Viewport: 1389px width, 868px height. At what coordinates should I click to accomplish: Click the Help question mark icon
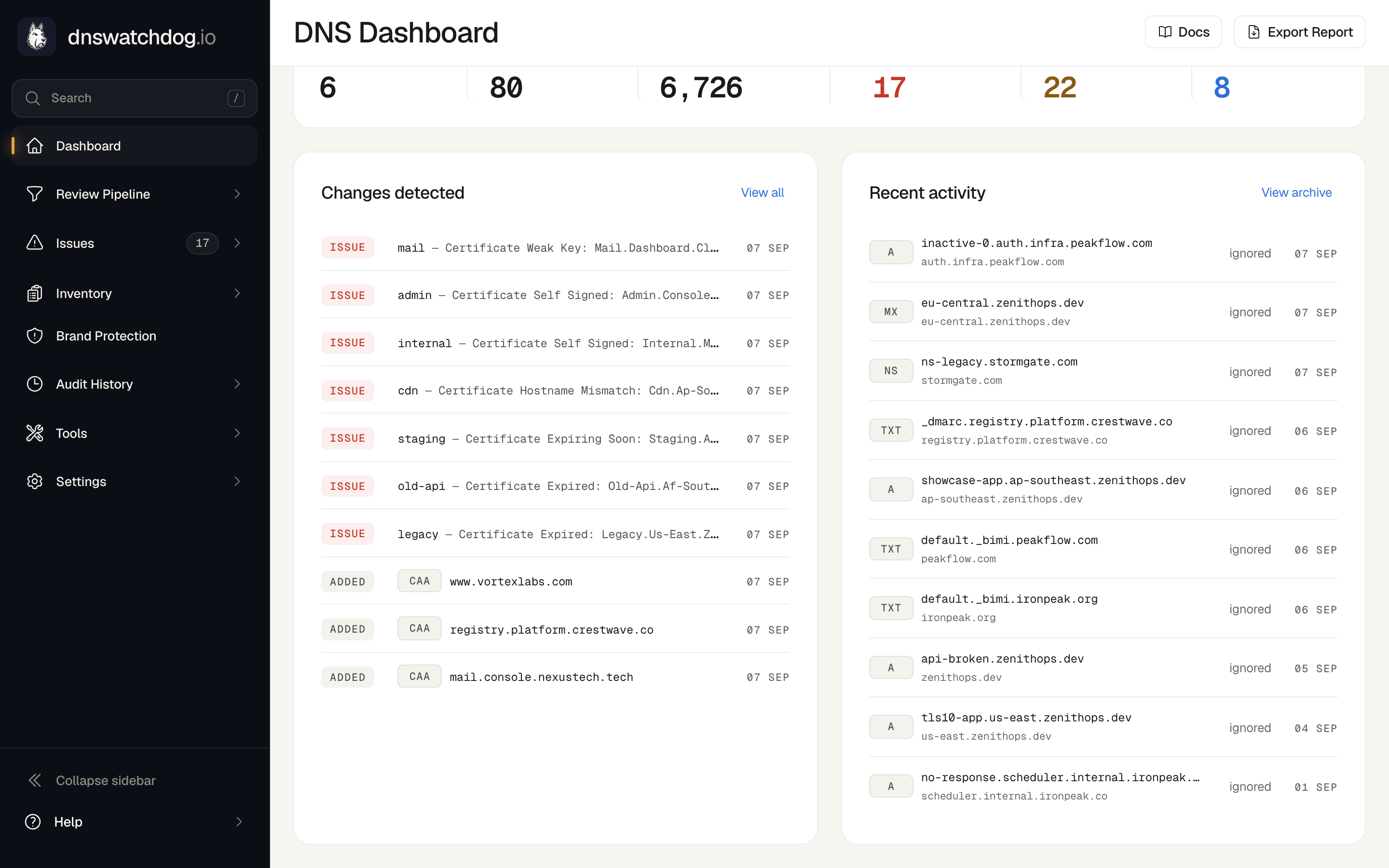pyautogui.click(x=33, y=822)
